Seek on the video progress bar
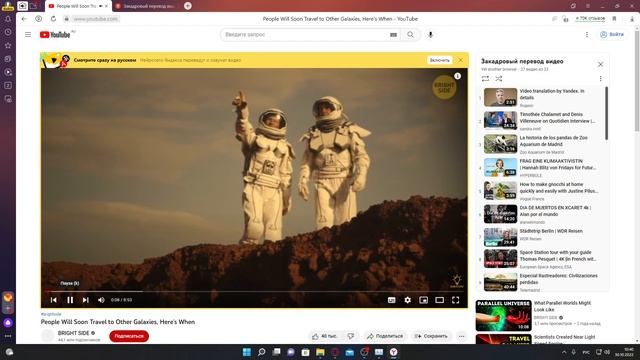Screen dimensions: 640x360 point(254,291)
